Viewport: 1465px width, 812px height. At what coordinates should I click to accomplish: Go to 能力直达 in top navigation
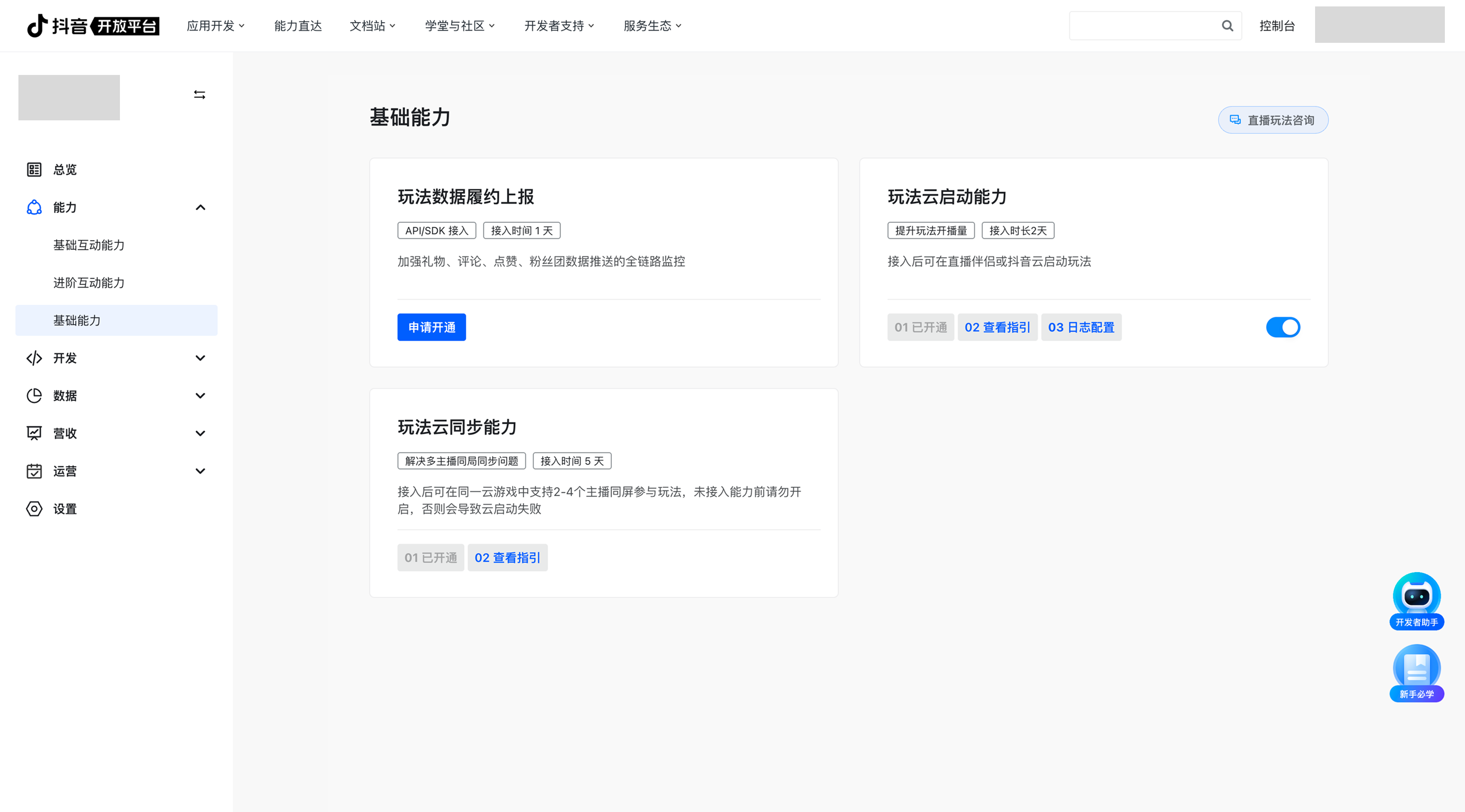pyautogui.click(x=298, y=26)
